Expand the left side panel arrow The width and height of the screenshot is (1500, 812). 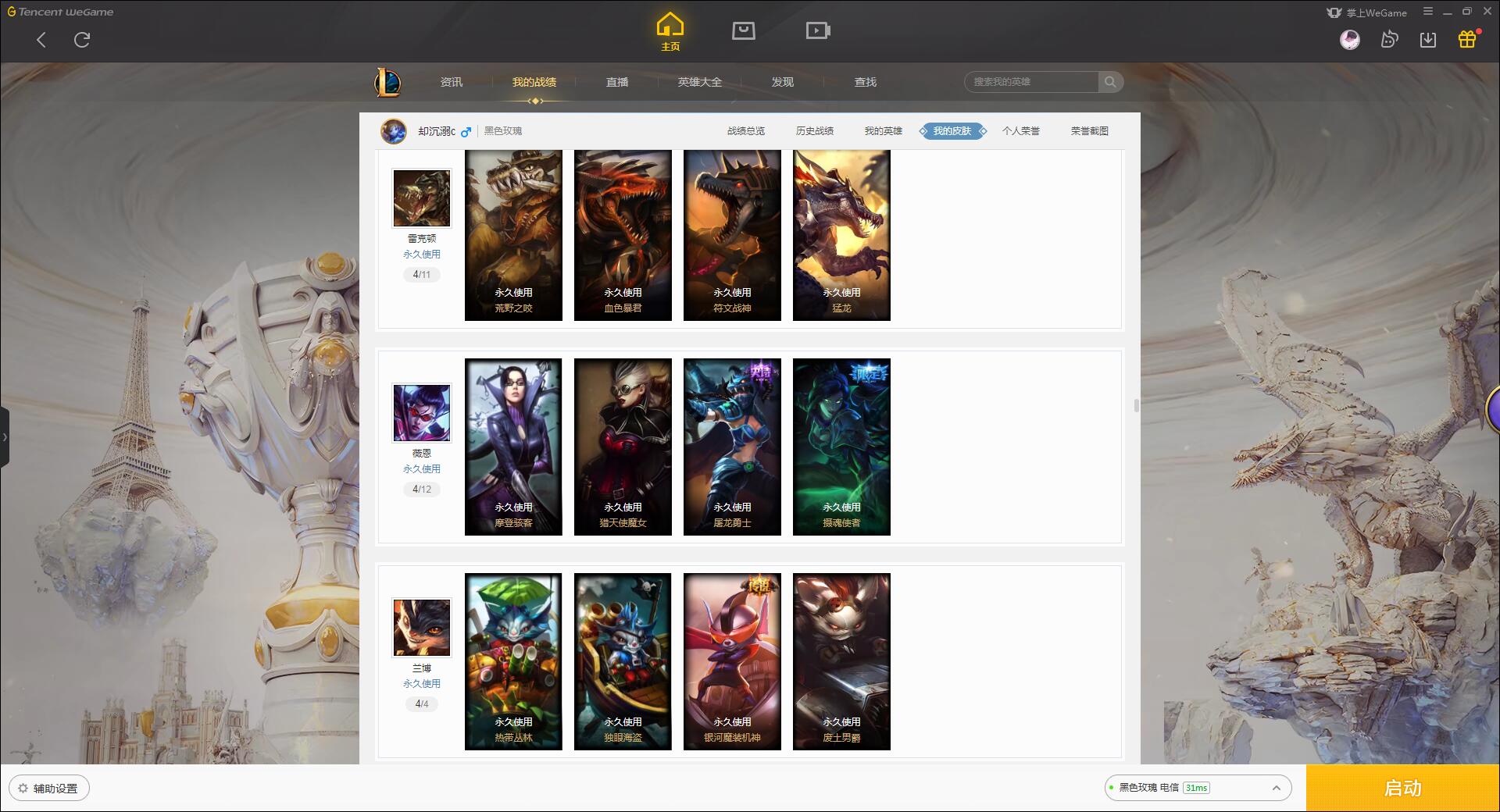point(5,437)
